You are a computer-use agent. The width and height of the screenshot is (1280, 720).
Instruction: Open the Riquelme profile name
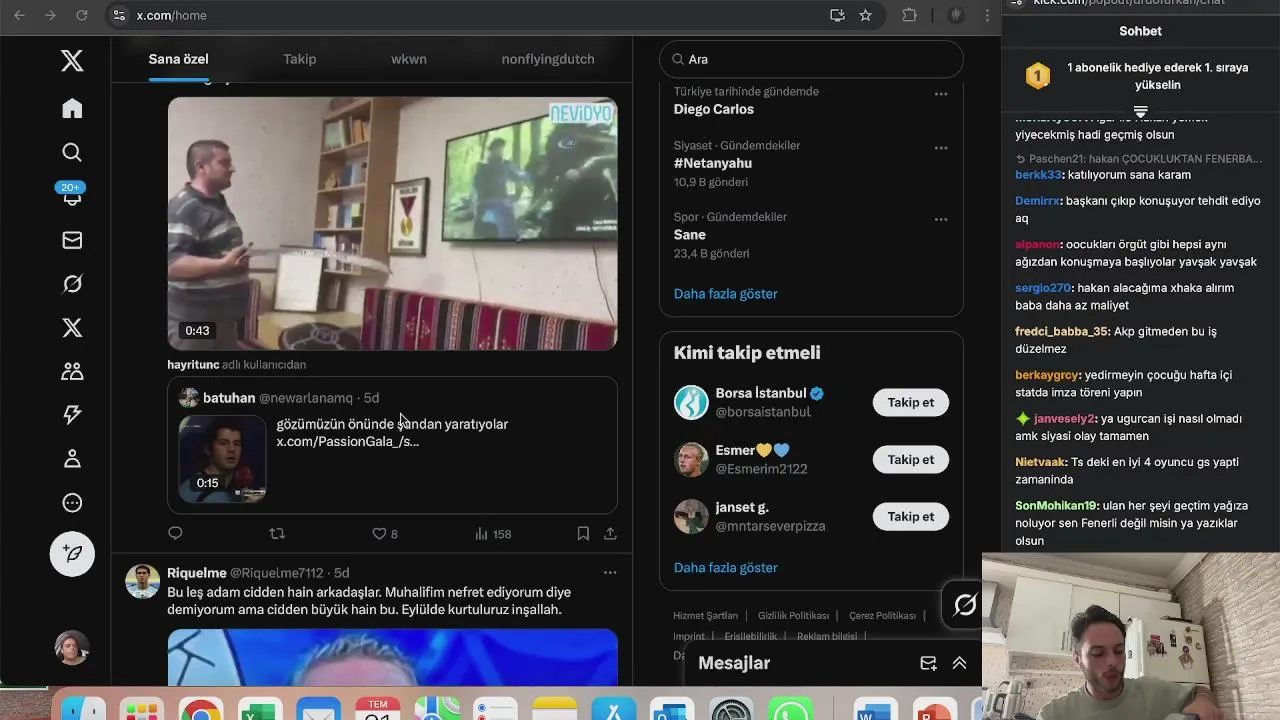click(197, 573)
